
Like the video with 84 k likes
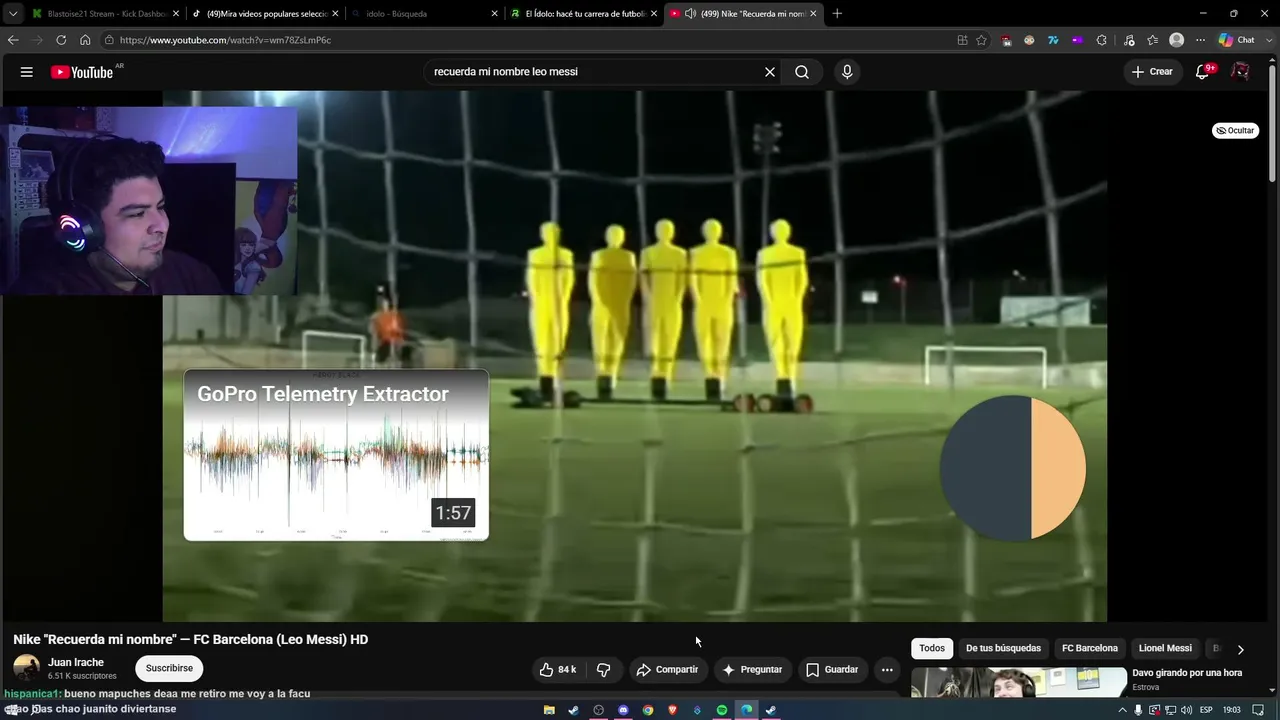click(x=558, y=670)
